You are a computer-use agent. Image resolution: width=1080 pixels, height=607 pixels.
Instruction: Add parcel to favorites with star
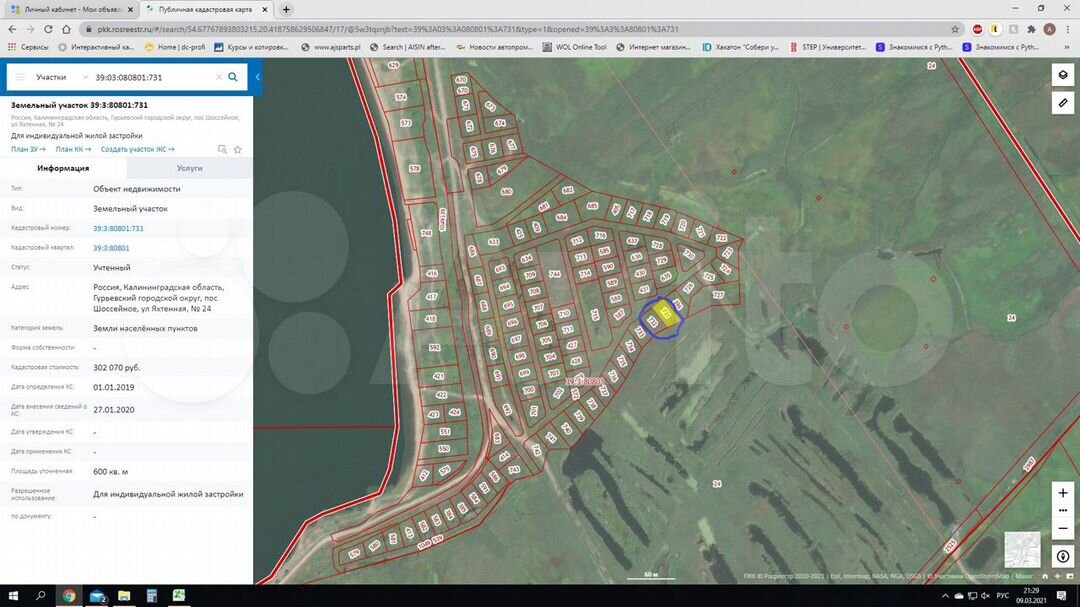238,150
